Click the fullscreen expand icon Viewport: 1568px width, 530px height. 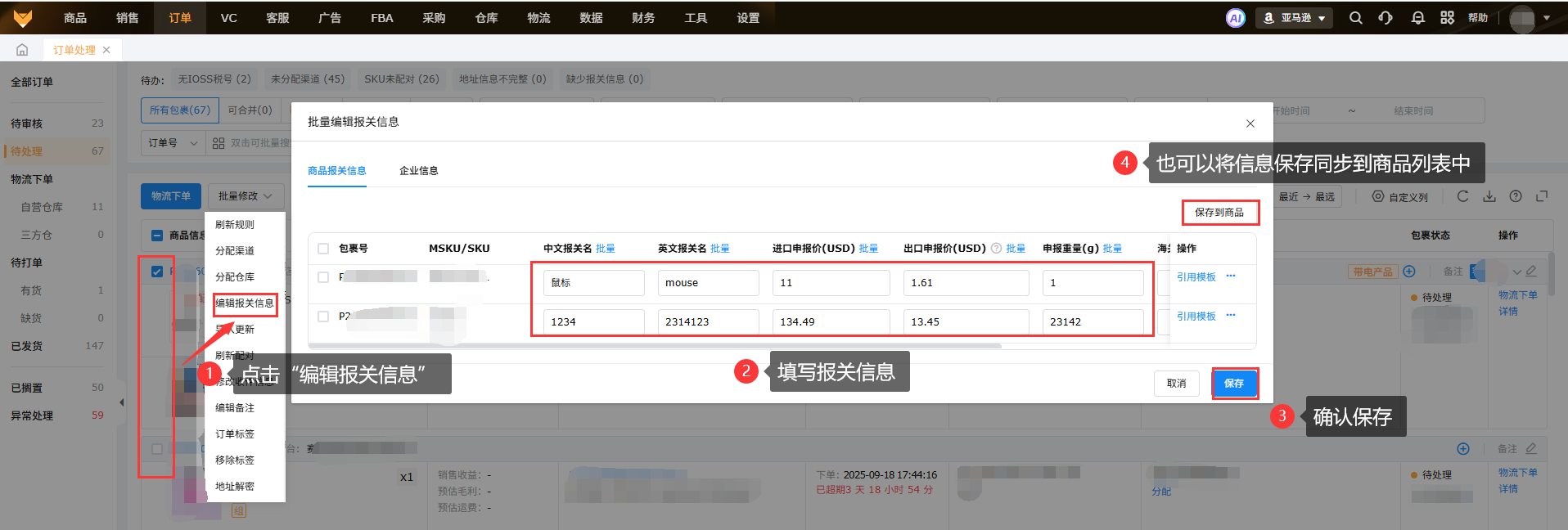(x=1542, y=196)
